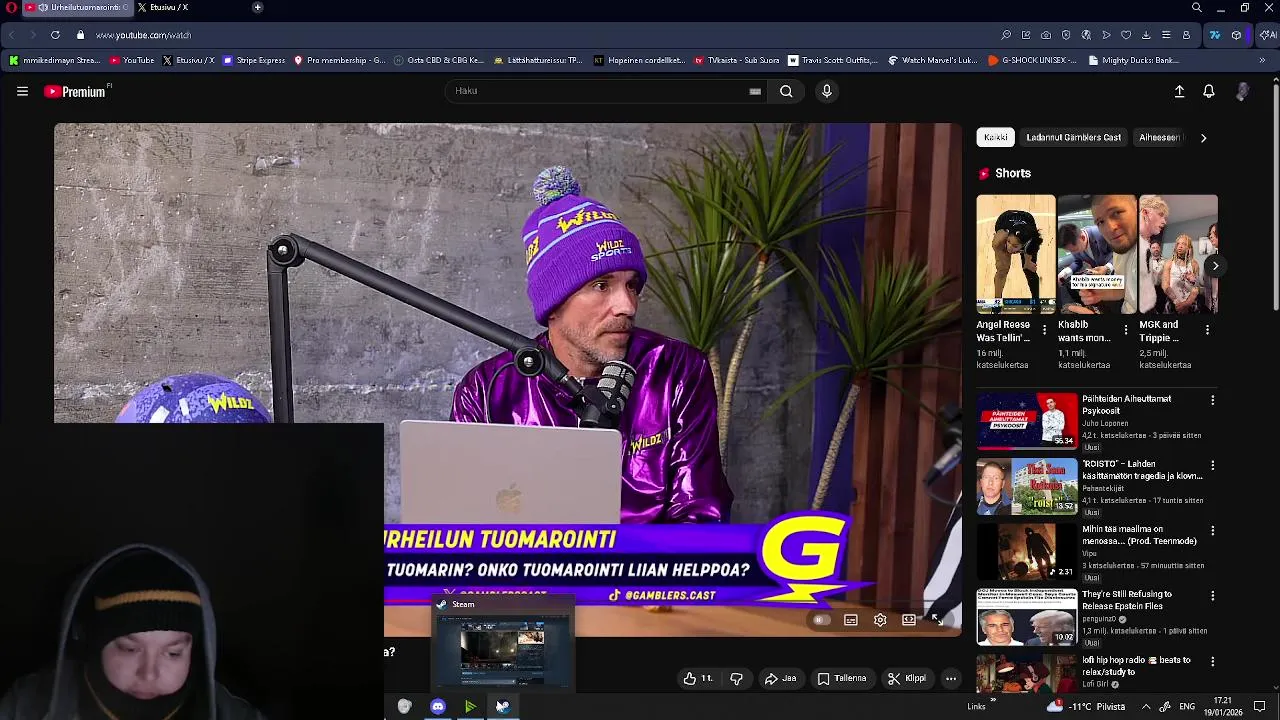Open options menu for Epstein Files video
The image size is (1280, 720).
(1213, 595)
